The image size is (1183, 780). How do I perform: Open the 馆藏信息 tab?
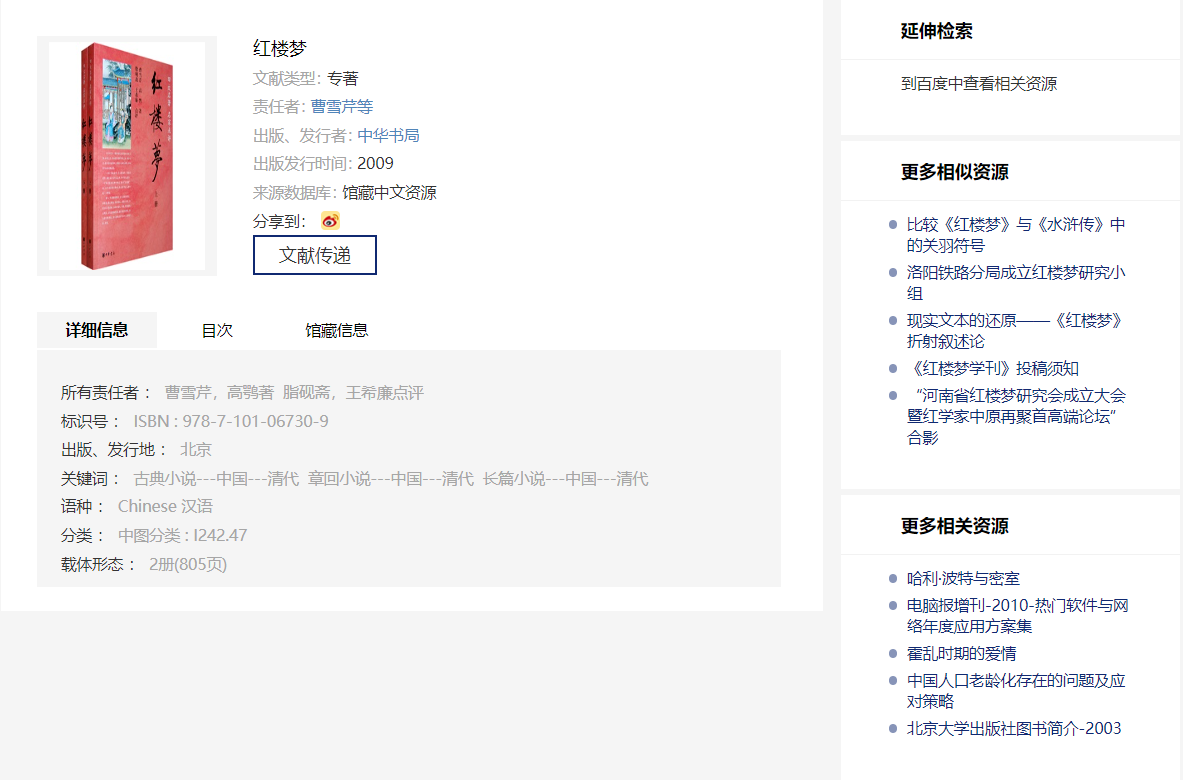click(337, 330)
